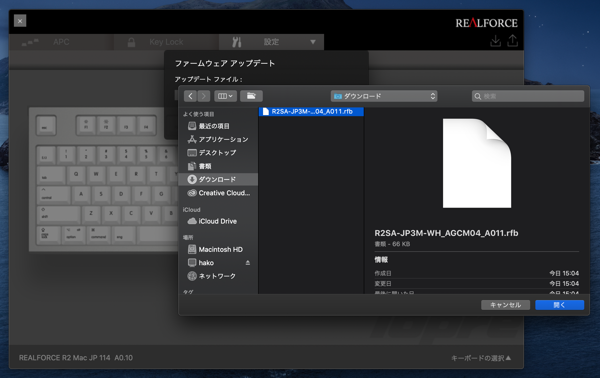Click the iCloud Drive cloud icon

click(x=192, y=221)
